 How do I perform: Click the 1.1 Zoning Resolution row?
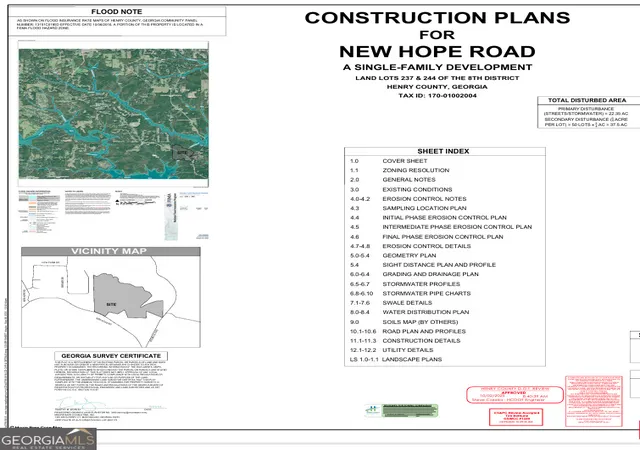tap(400, 170)
